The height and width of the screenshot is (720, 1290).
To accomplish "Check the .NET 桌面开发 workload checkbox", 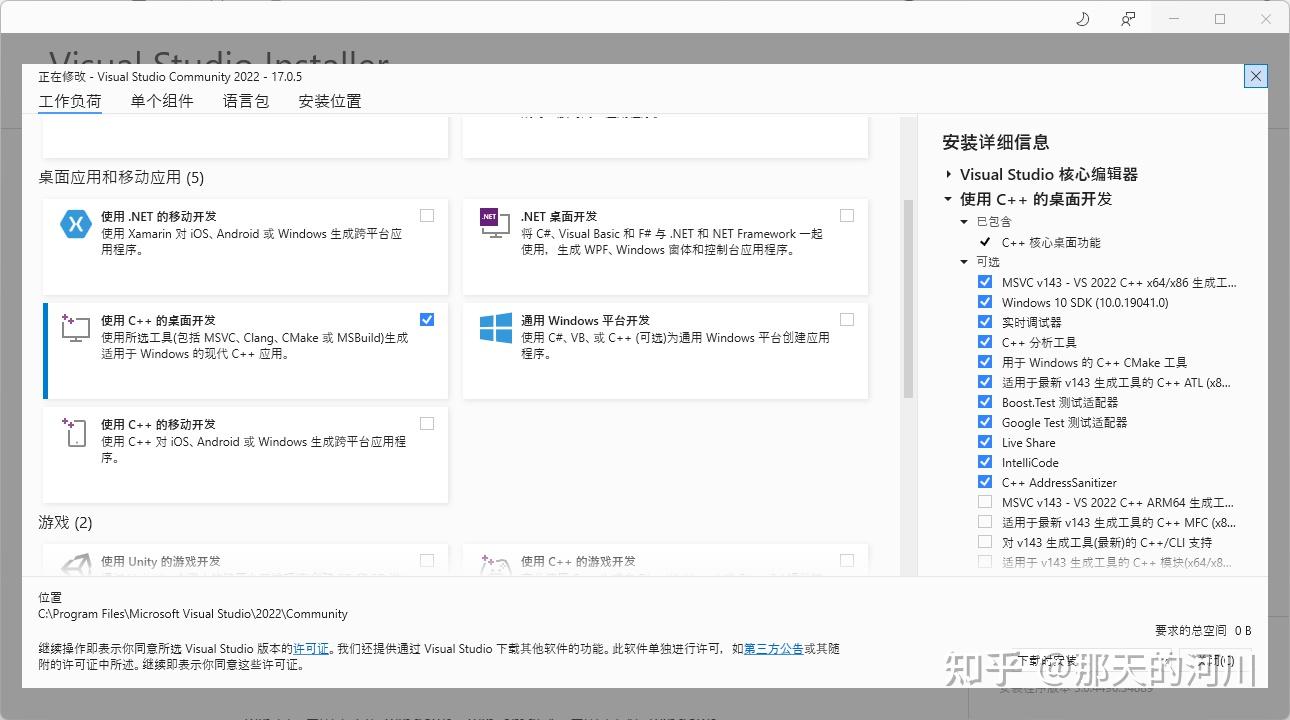I will 847,215.
